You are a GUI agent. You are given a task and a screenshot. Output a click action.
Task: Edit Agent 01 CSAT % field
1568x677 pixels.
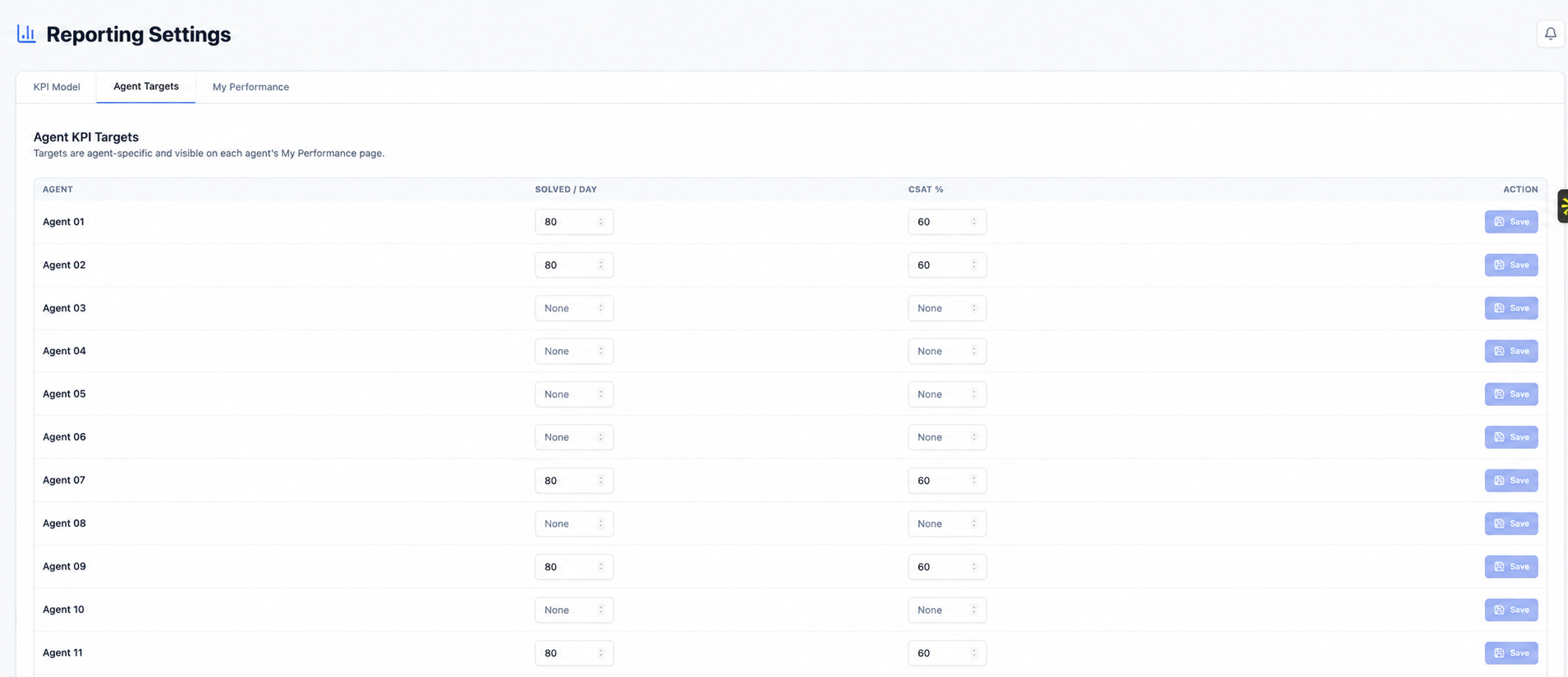coord(947,222)
